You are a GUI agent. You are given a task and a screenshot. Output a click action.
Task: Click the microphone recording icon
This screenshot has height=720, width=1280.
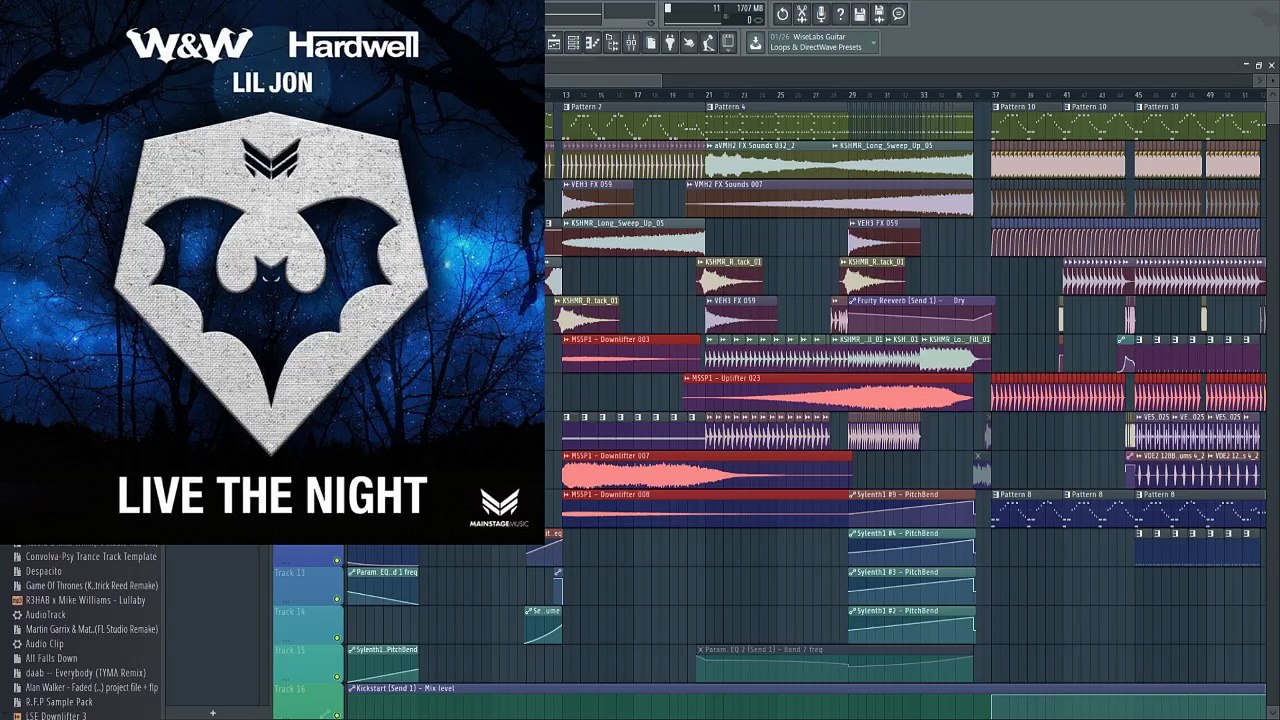point(821,14)
